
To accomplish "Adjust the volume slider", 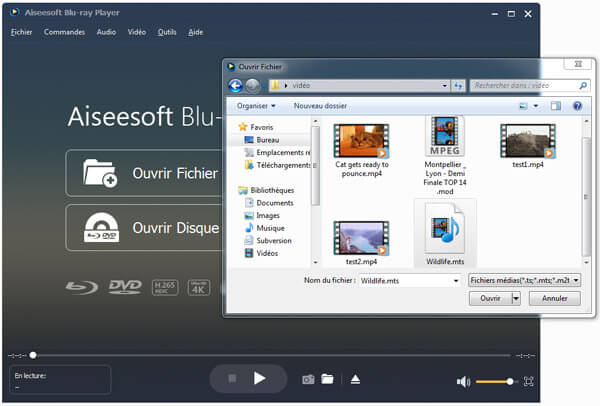I will pos(496,381).
